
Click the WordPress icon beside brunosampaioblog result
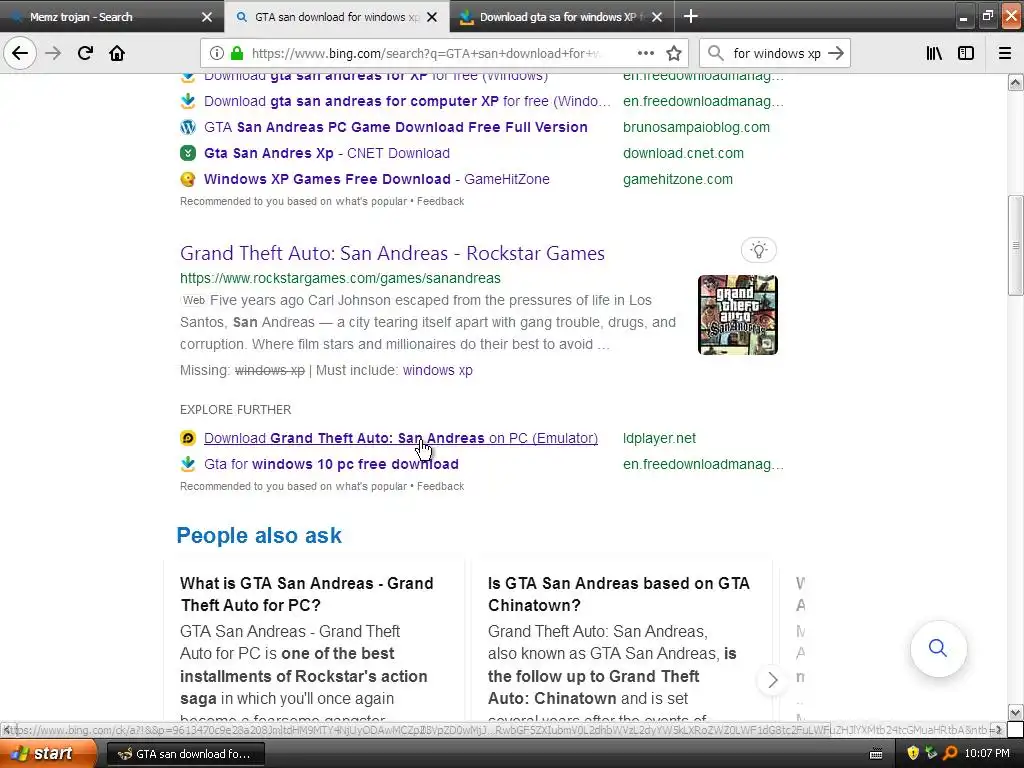188,127
